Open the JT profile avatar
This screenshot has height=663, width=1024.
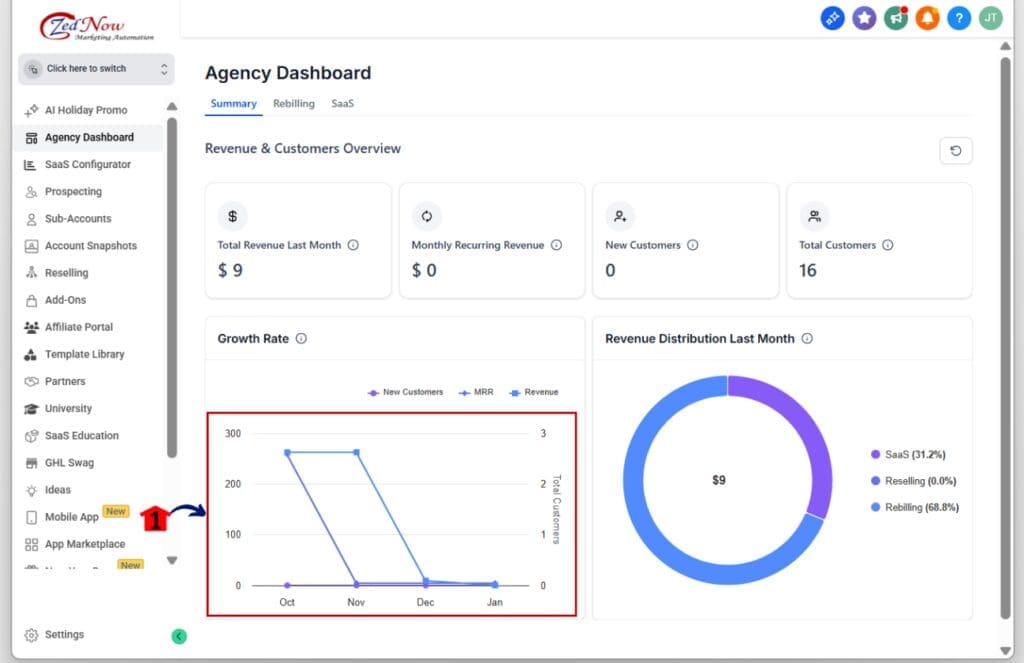click(x=990, y=18)
